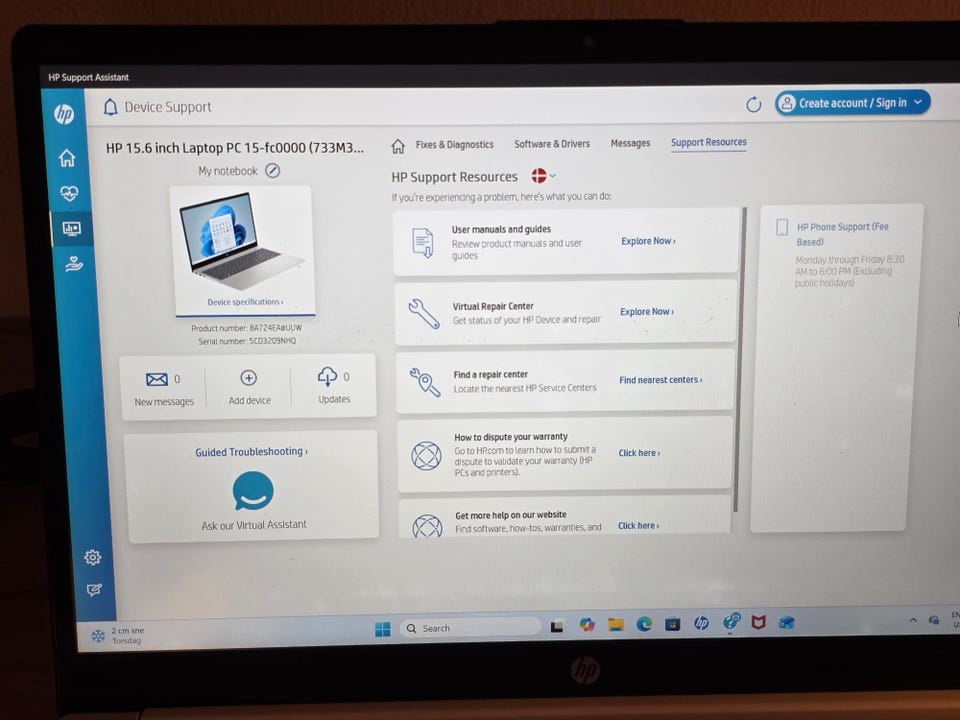
Task: Click the laptop product image
Action: (x=240, y=241)
